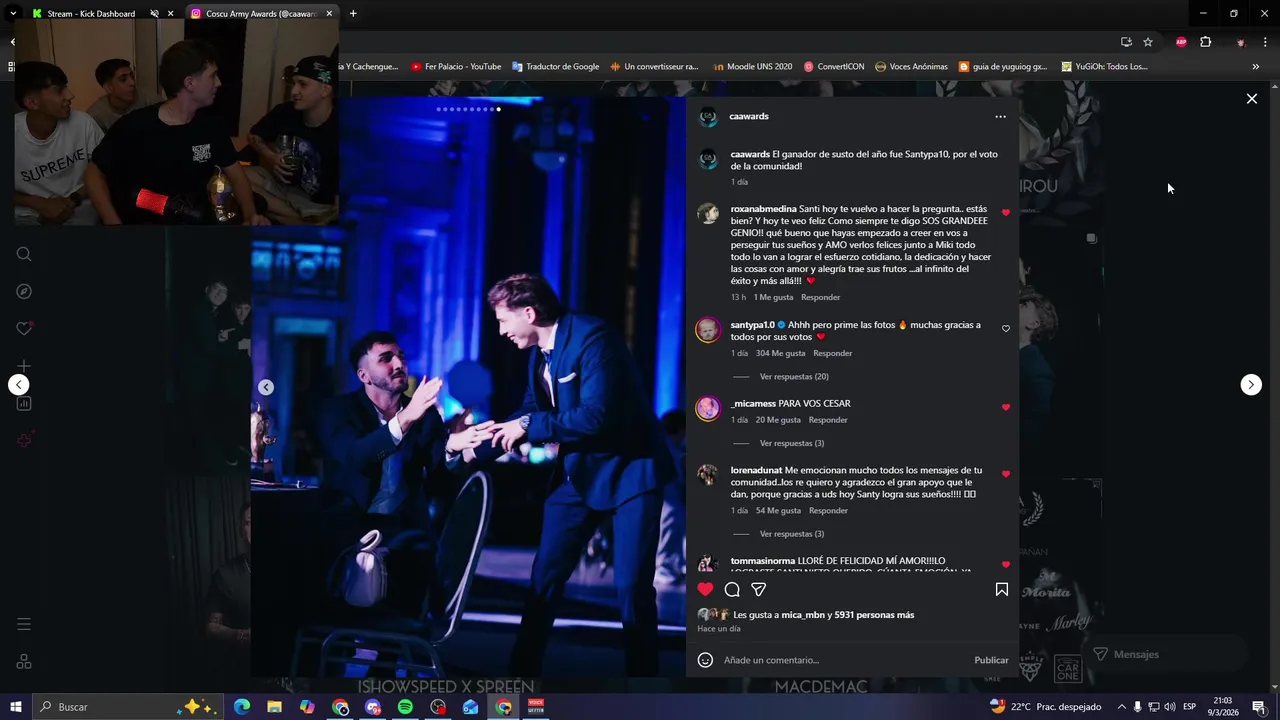The height and width of the screenshot is (720, 1280).
Task: Open Fer Palacio - YouTube bookmark
Action: (x=456, y=67)
